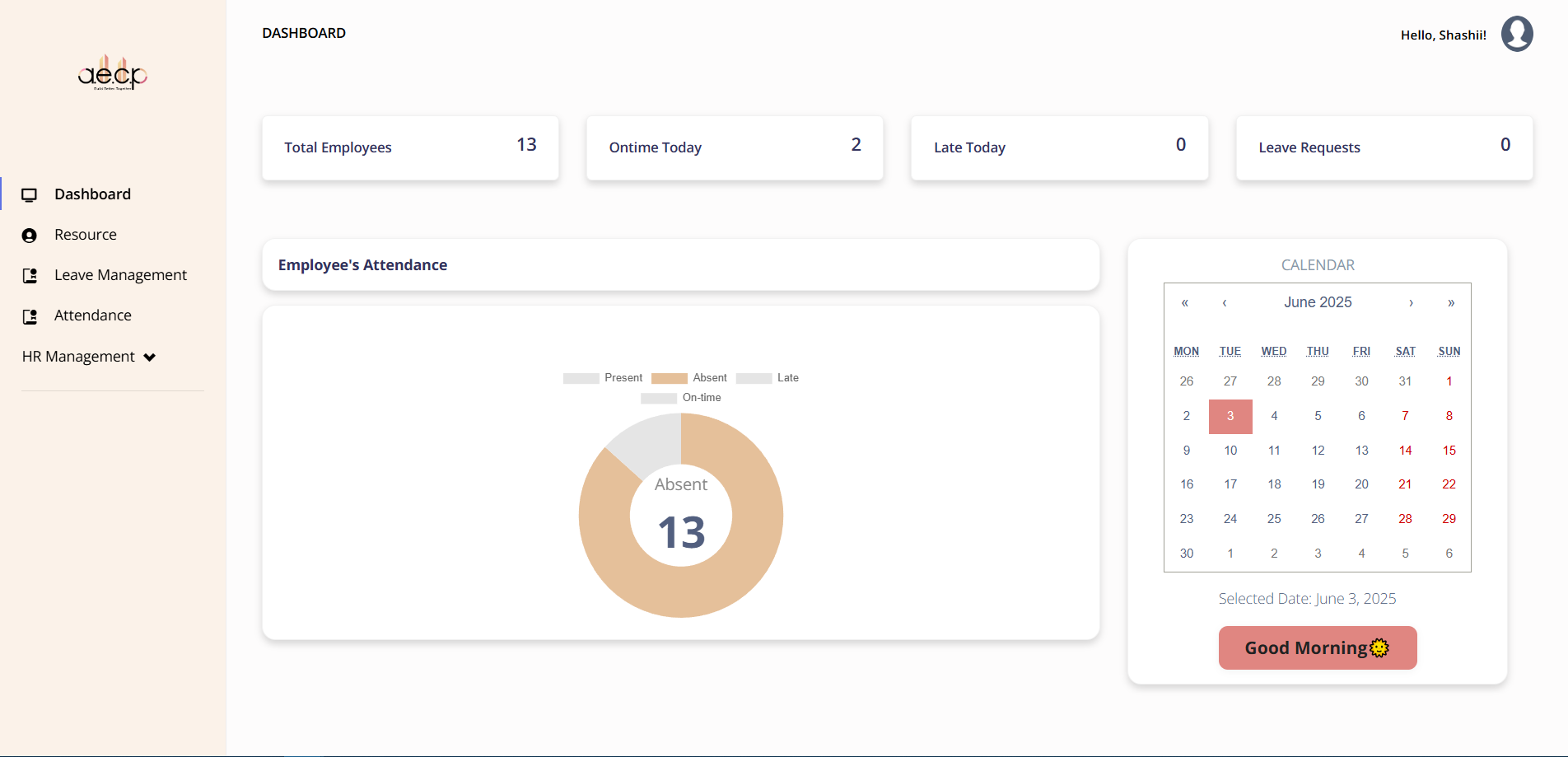Toggle the Absent legend swatch in chart
The height and width of the screenshot is (757, 1568).
tap(669, 378)
